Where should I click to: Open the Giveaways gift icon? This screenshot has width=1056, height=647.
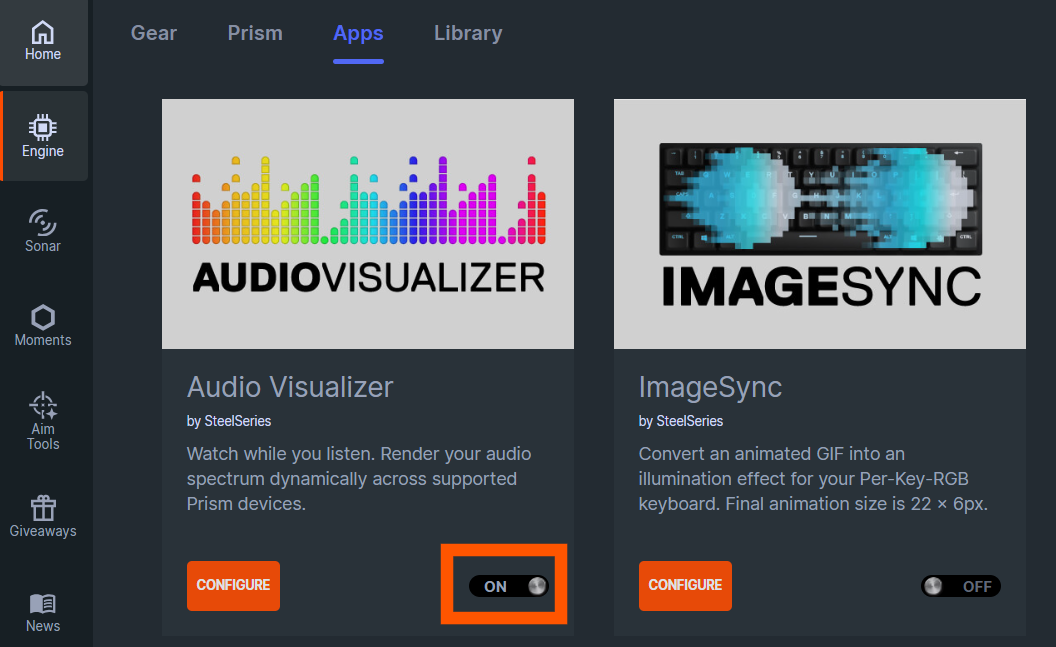43,508
